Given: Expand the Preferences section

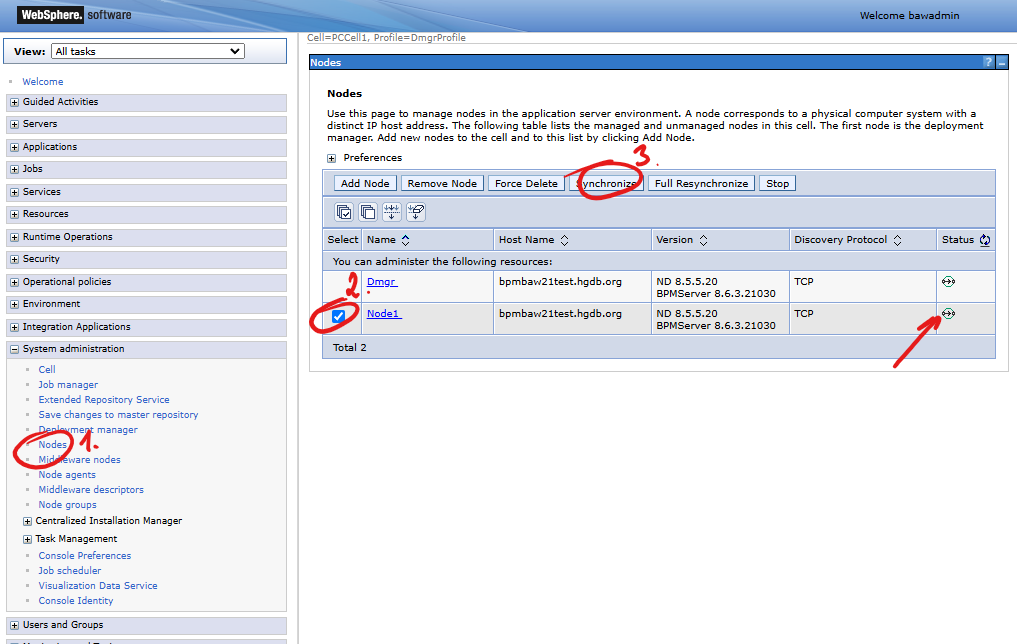Looking at the screenshot, I should [331, 158].
